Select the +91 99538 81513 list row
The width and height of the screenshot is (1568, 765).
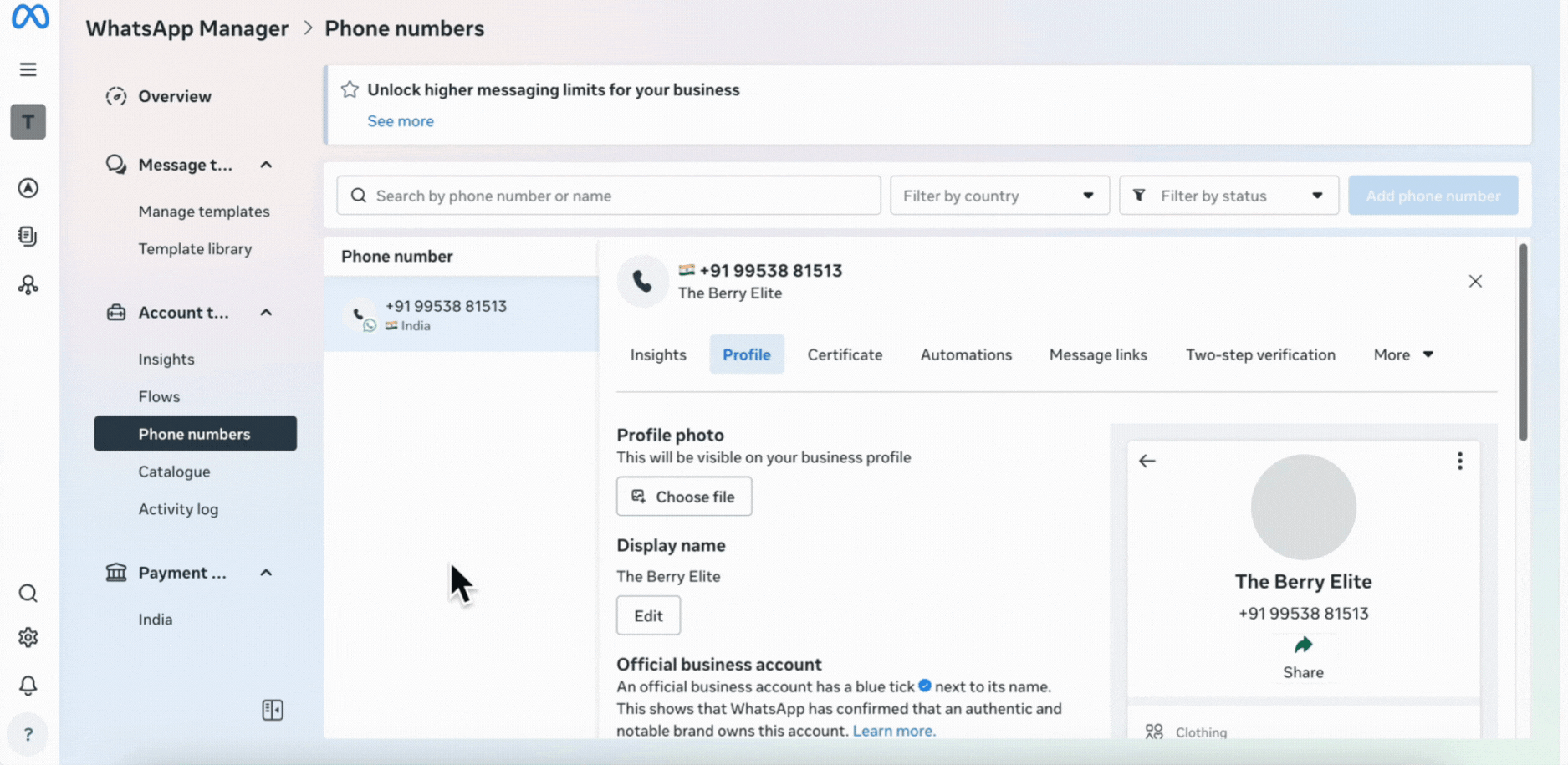click(462, 314)
